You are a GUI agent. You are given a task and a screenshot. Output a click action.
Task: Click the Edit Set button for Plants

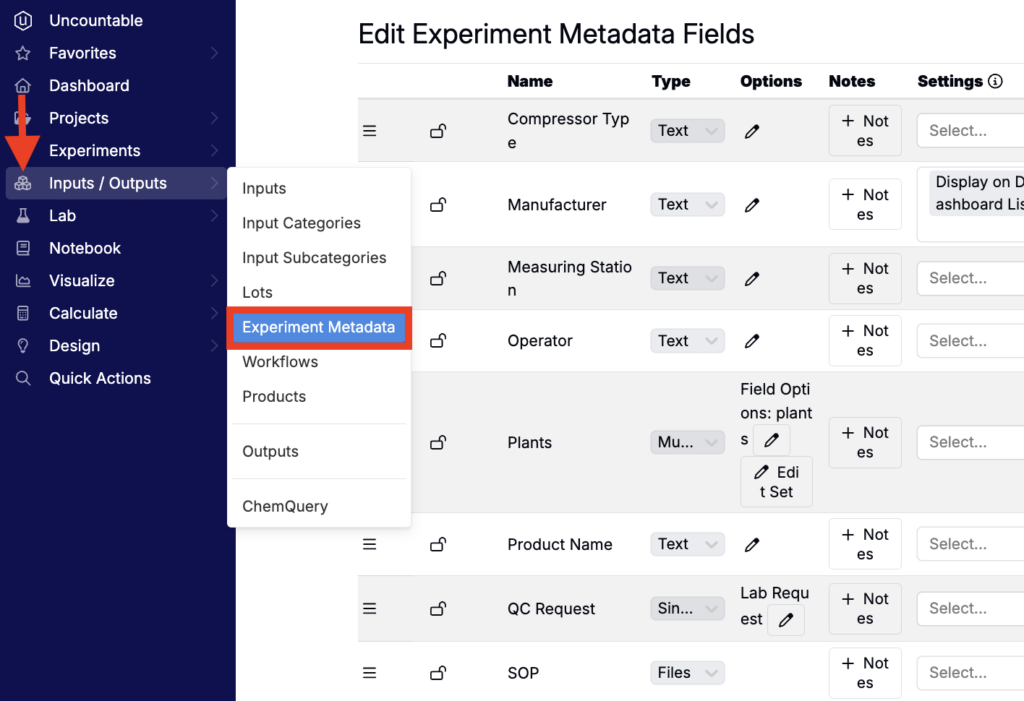[776, 481]
